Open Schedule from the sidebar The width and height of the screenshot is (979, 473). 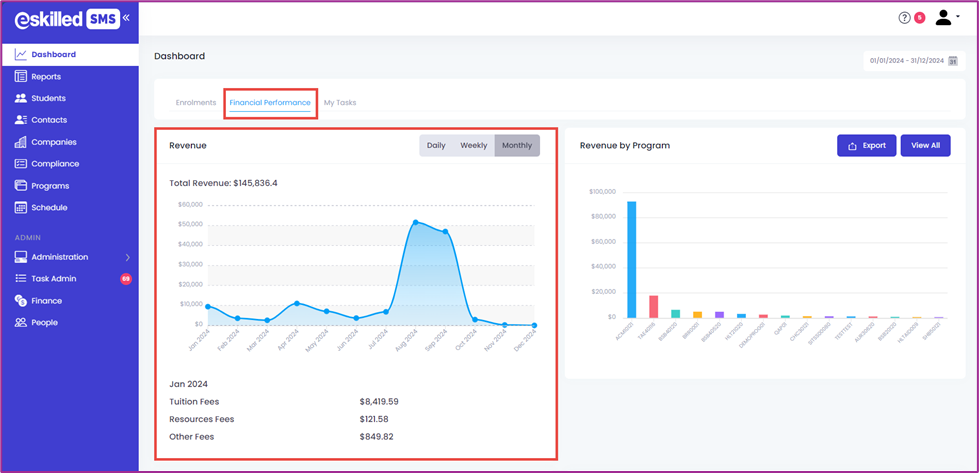[x=49, y=207]
